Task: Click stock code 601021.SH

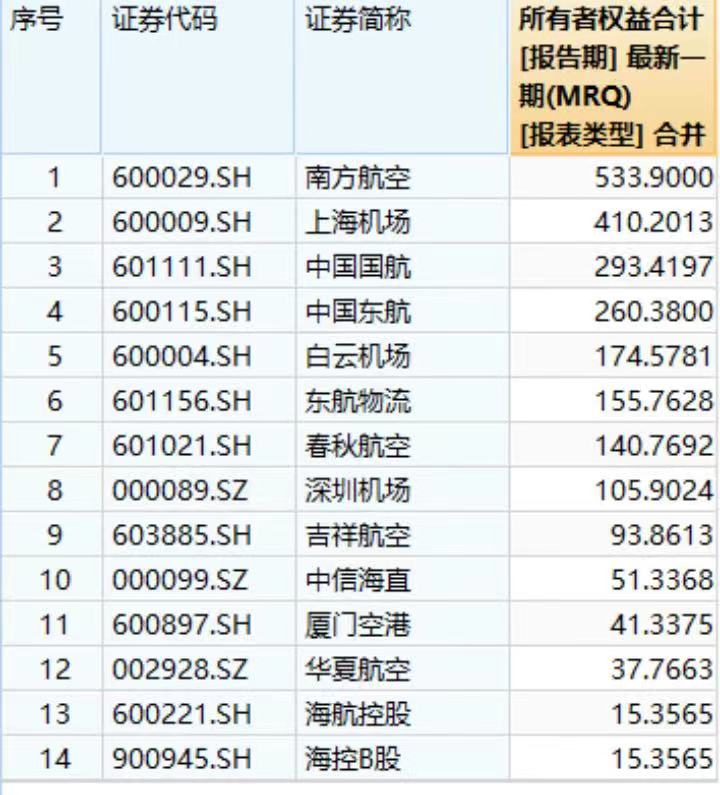Action: click(x=182, y=446)
